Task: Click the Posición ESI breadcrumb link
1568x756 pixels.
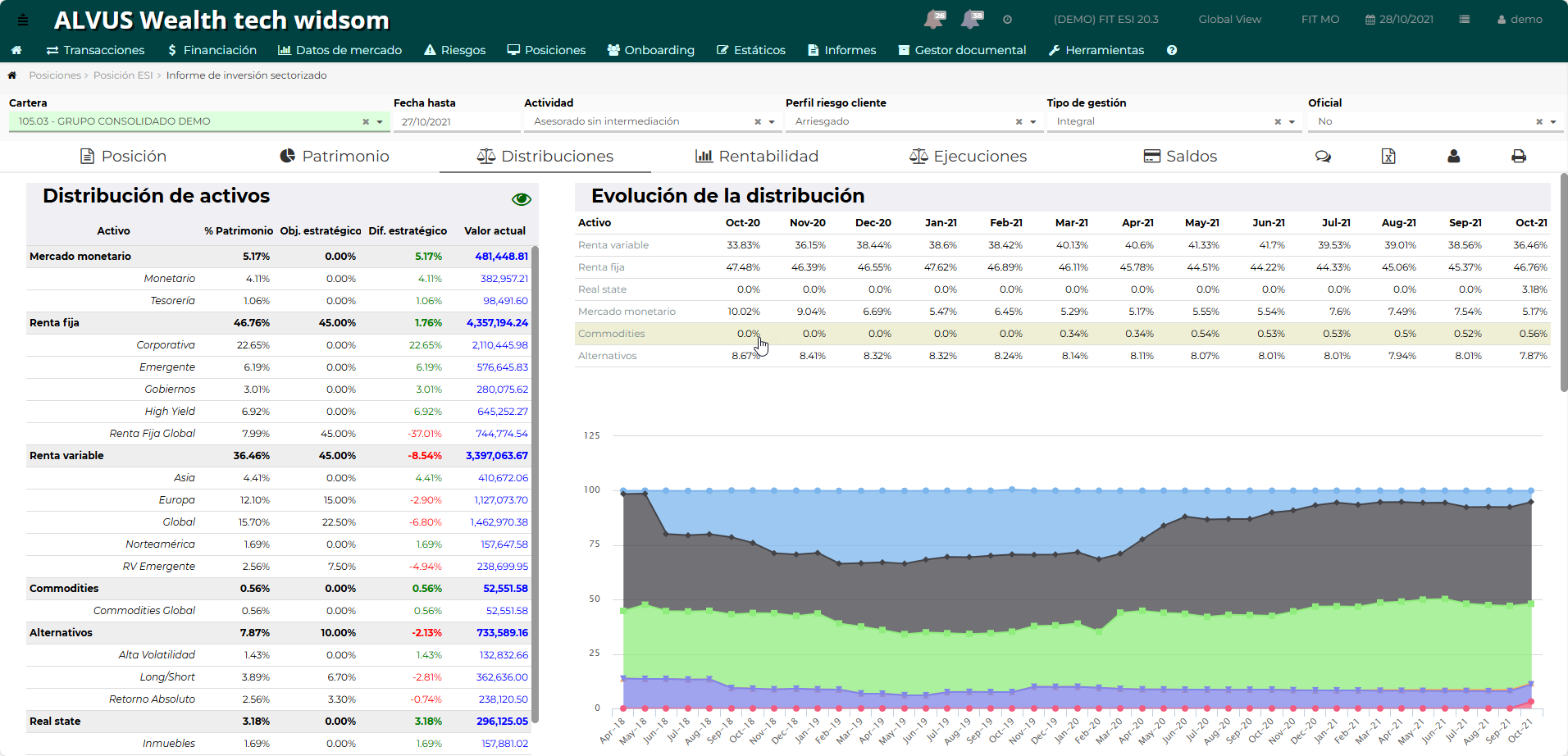Action: 123,75
